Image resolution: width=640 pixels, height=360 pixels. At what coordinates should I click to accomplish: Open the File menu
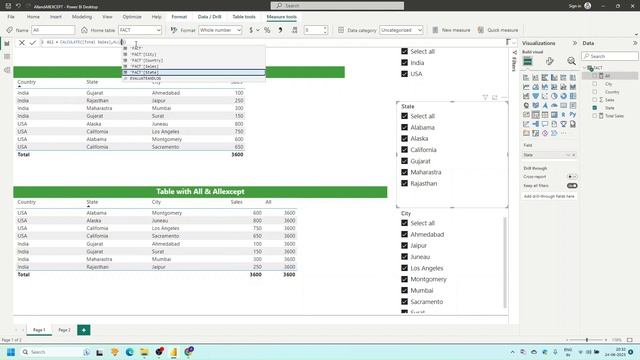pos(11,17)
